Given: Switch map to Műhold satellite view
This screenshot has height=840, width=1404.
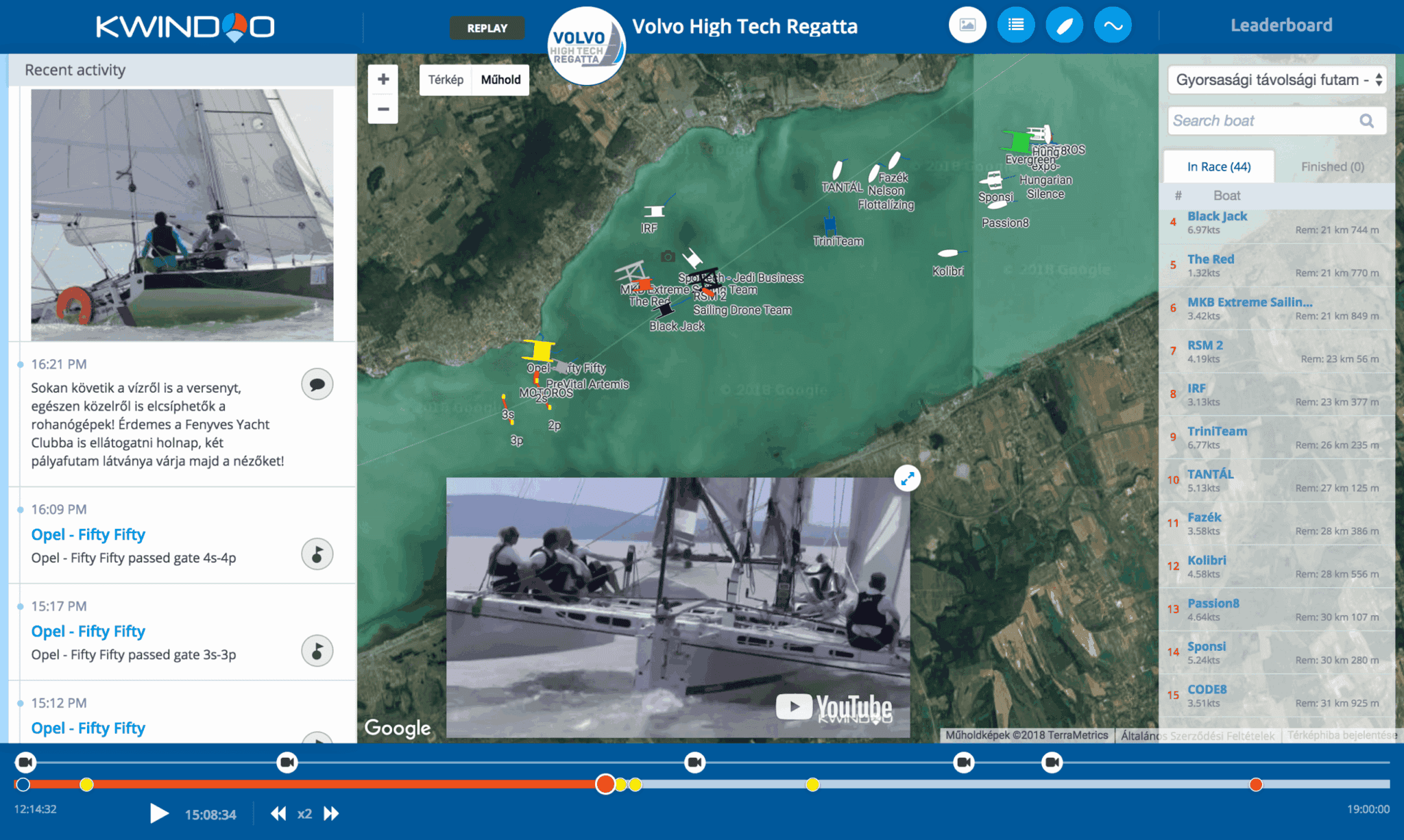Looking at the screenshot, I should tap(500, 79).
